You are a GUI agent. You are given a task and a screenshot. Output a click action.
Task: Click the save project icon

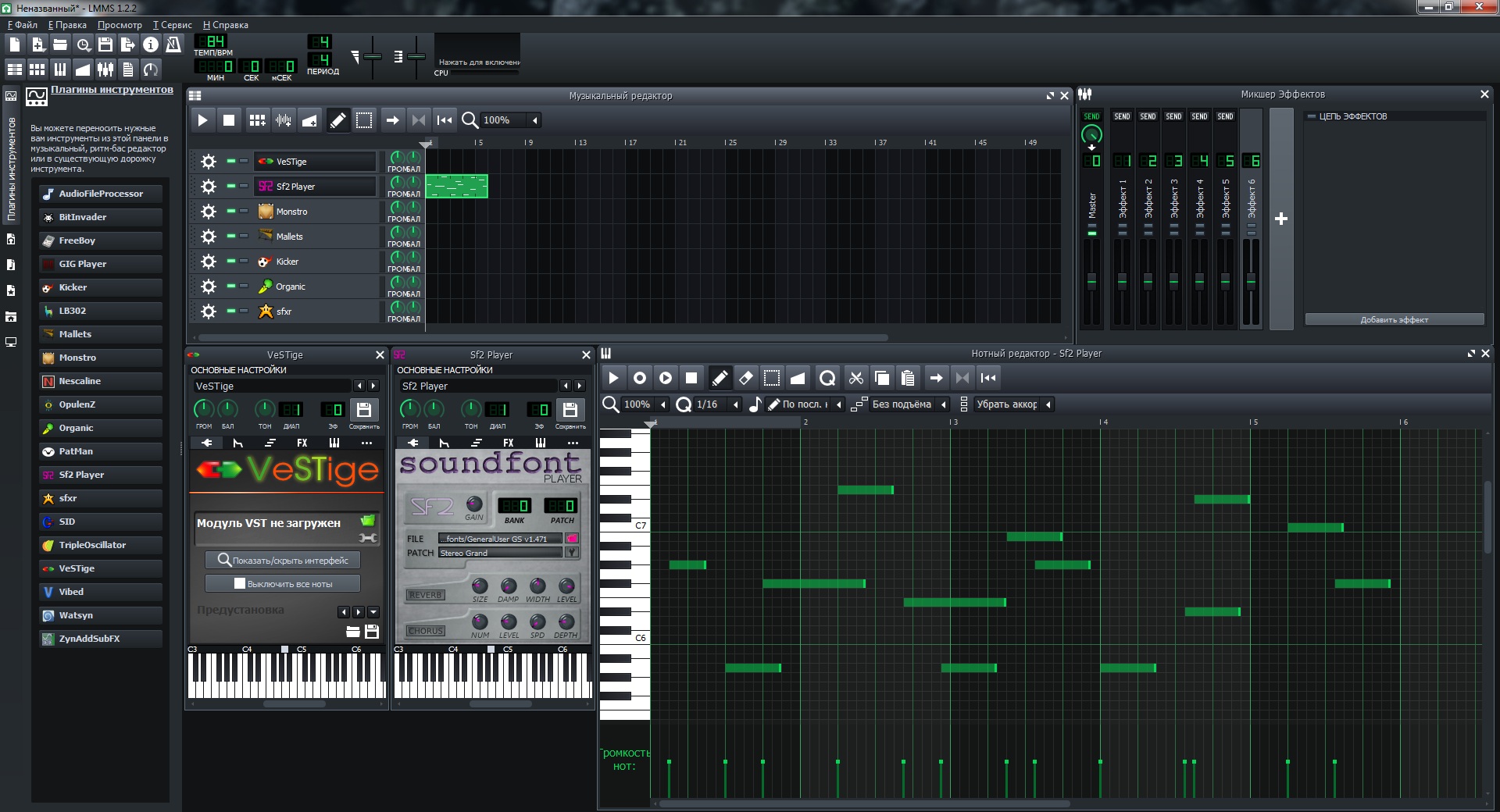point(105,45)
